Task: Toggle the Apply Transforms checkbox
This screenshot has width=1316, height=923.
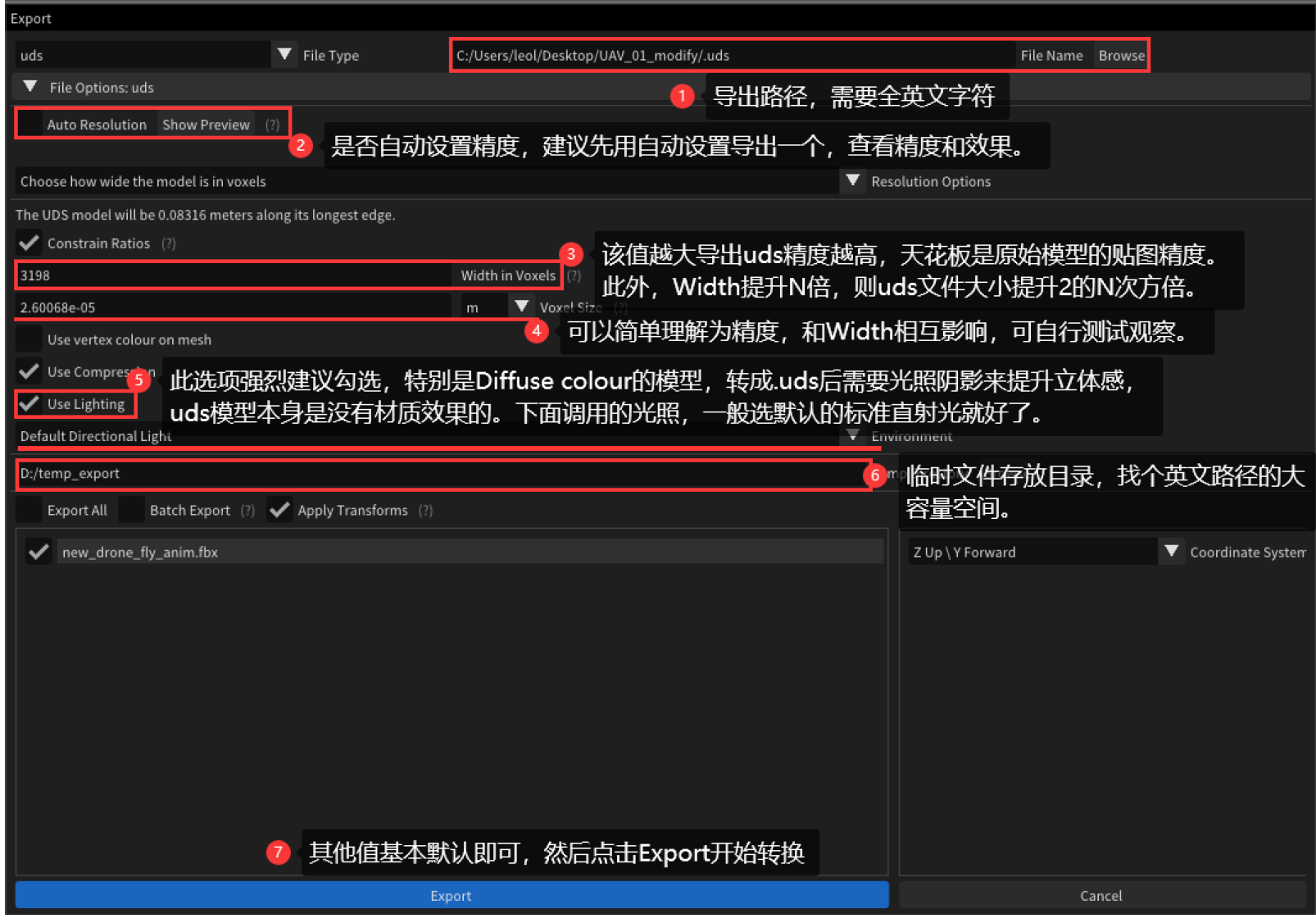Action: pos(279,510)
